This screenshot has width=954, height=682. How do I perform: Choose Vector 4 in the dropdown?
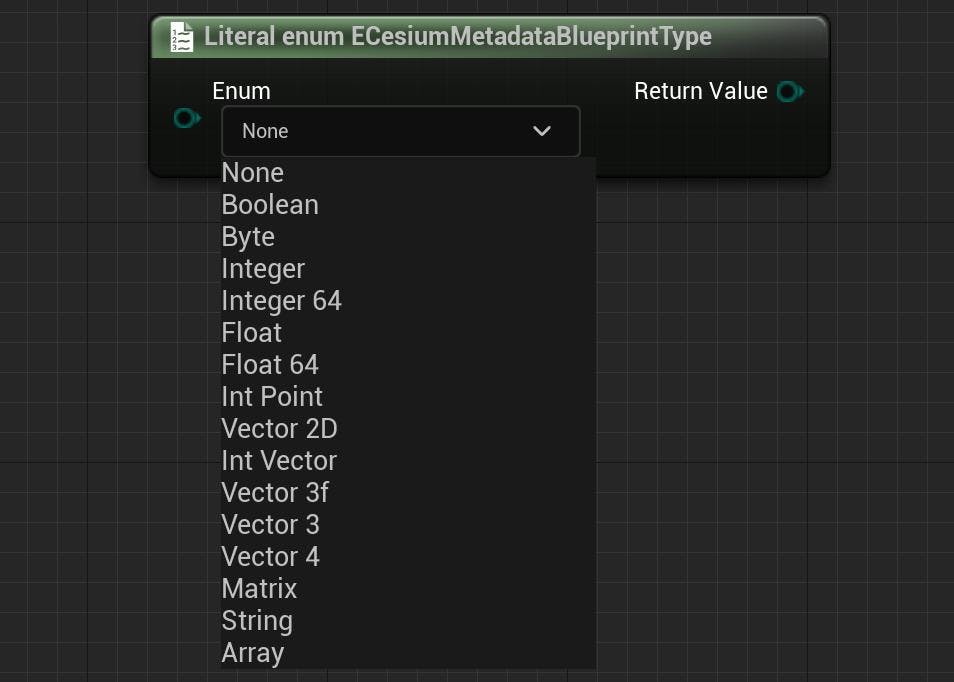270,557
